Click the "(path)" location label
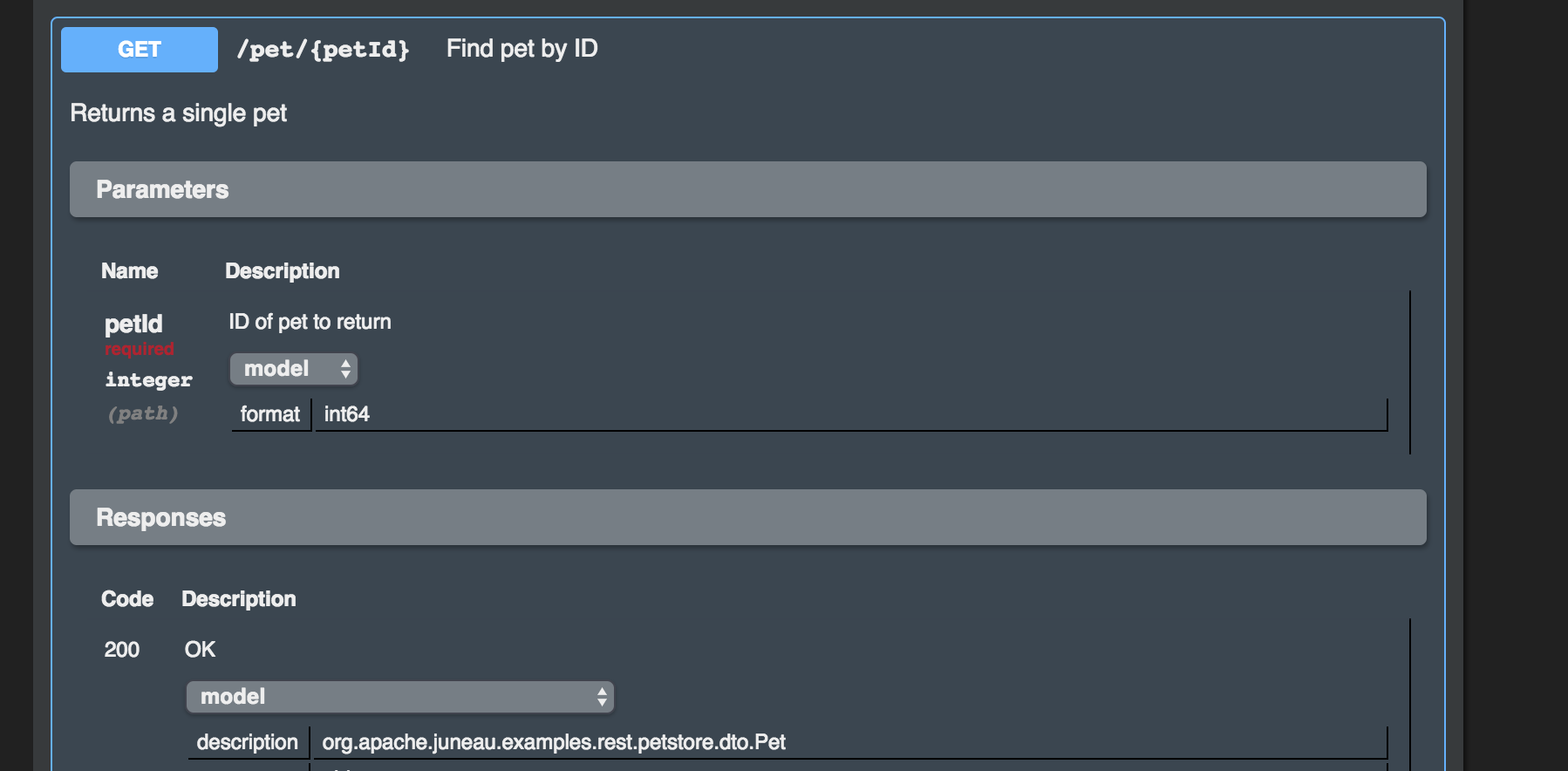Image resolution: width=1568 pixels, height=771 pixels. tap(143, 413)
